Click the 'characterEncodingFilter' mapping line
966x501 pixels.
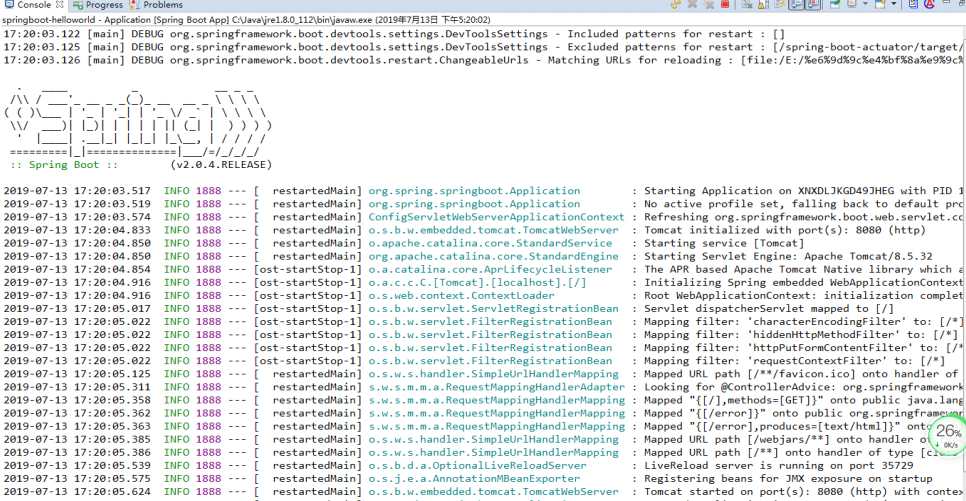484,321
